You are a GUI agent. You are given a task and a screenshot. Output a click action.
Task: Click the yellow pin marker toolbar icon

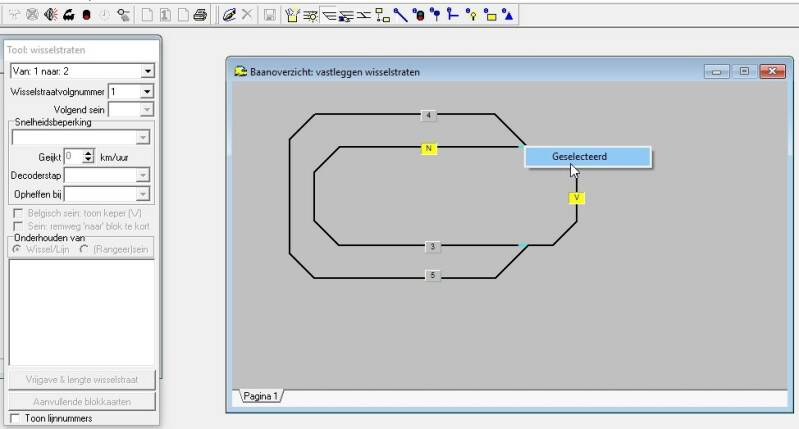pyautogui.click(x=472, y=15)
